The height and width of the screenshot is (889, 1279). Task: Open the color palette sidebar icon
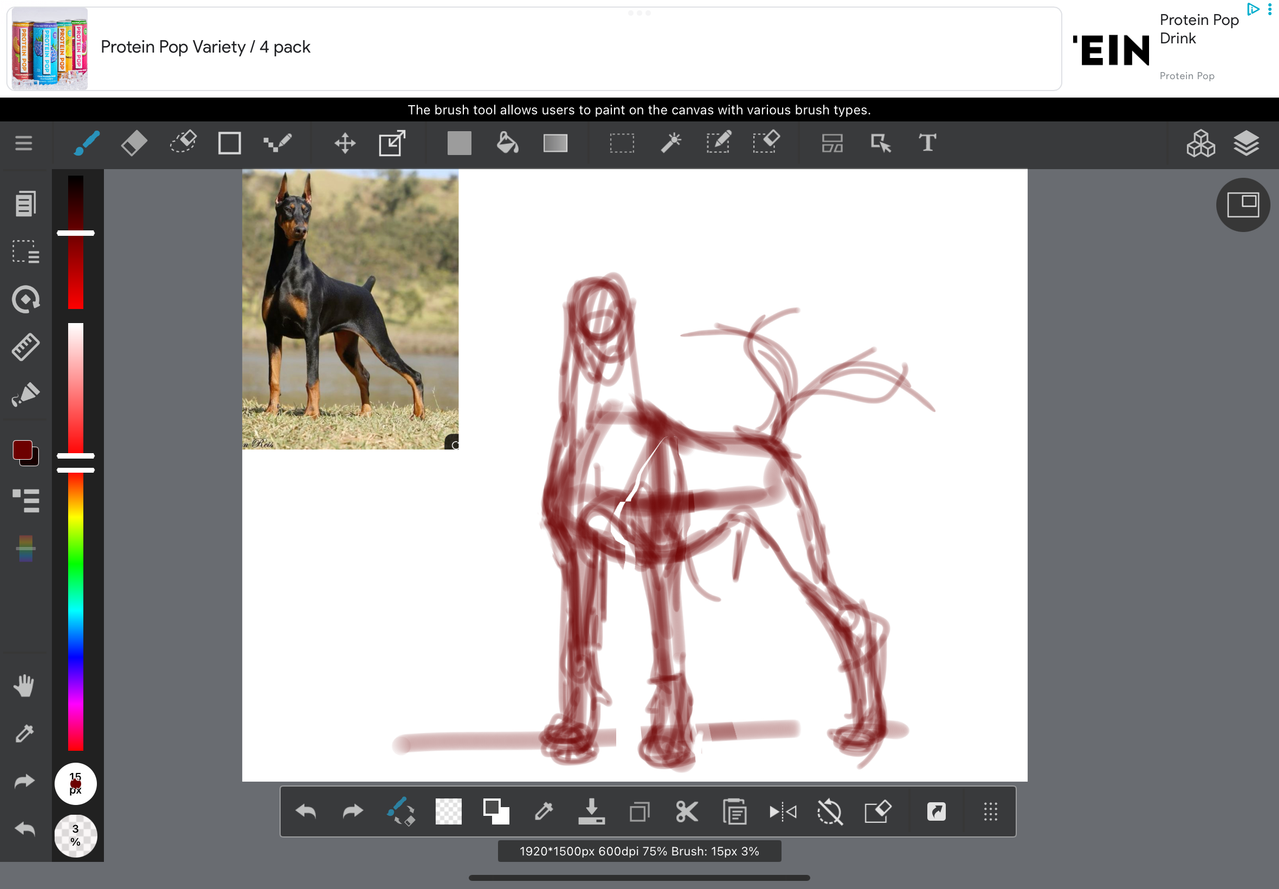coord(26,548)
